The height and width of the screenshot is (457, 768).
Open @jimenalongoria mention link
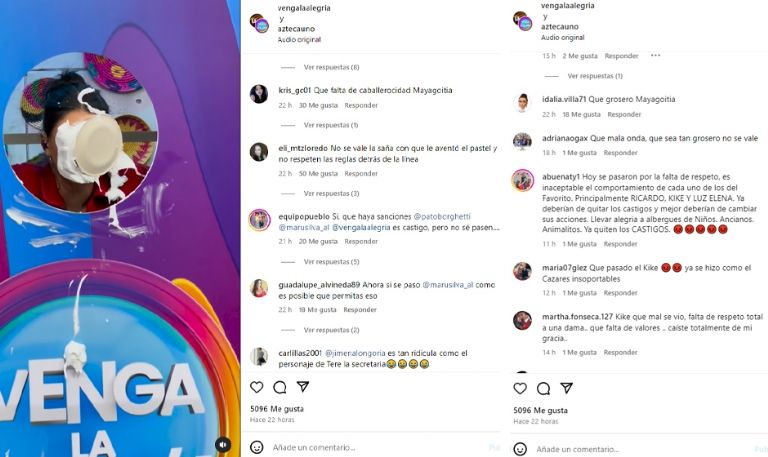coord(355,353)
